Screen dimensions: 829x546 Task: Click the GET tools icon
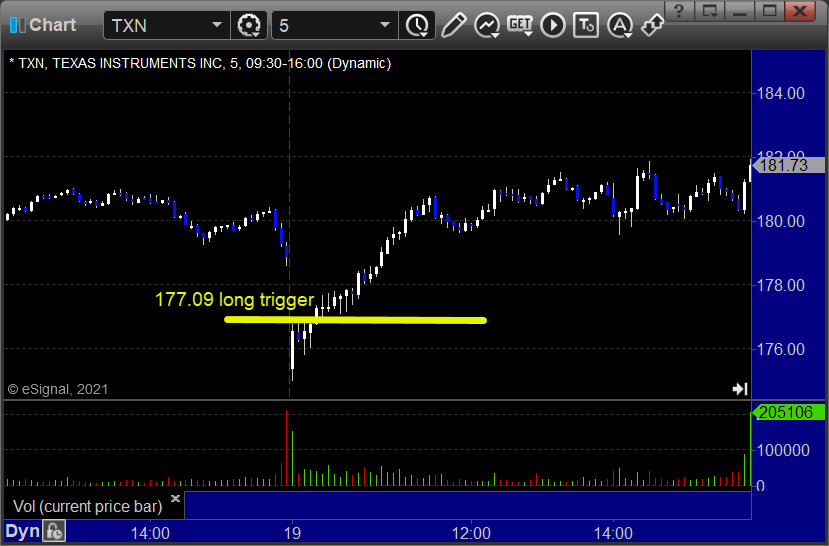click(x=520, y=25)
